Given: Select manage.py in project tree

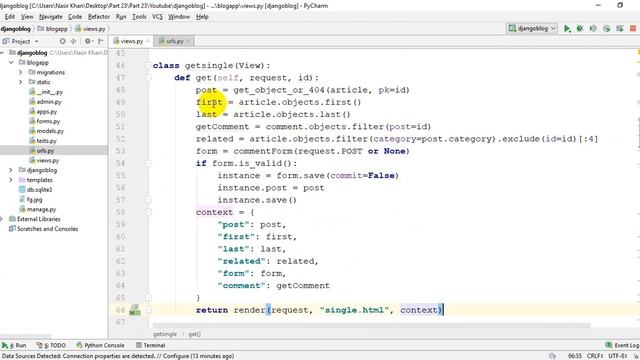Looking at the screenshot, I should click(38, 209).
